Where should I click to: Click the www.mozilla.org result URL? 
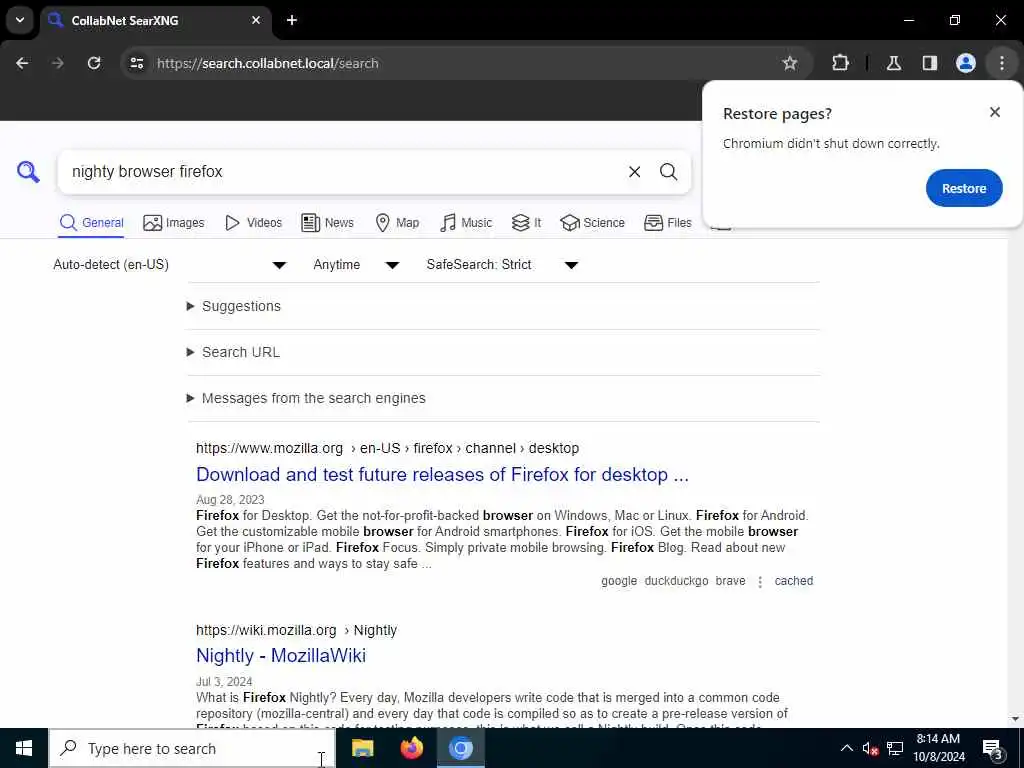tap(387, 448)
